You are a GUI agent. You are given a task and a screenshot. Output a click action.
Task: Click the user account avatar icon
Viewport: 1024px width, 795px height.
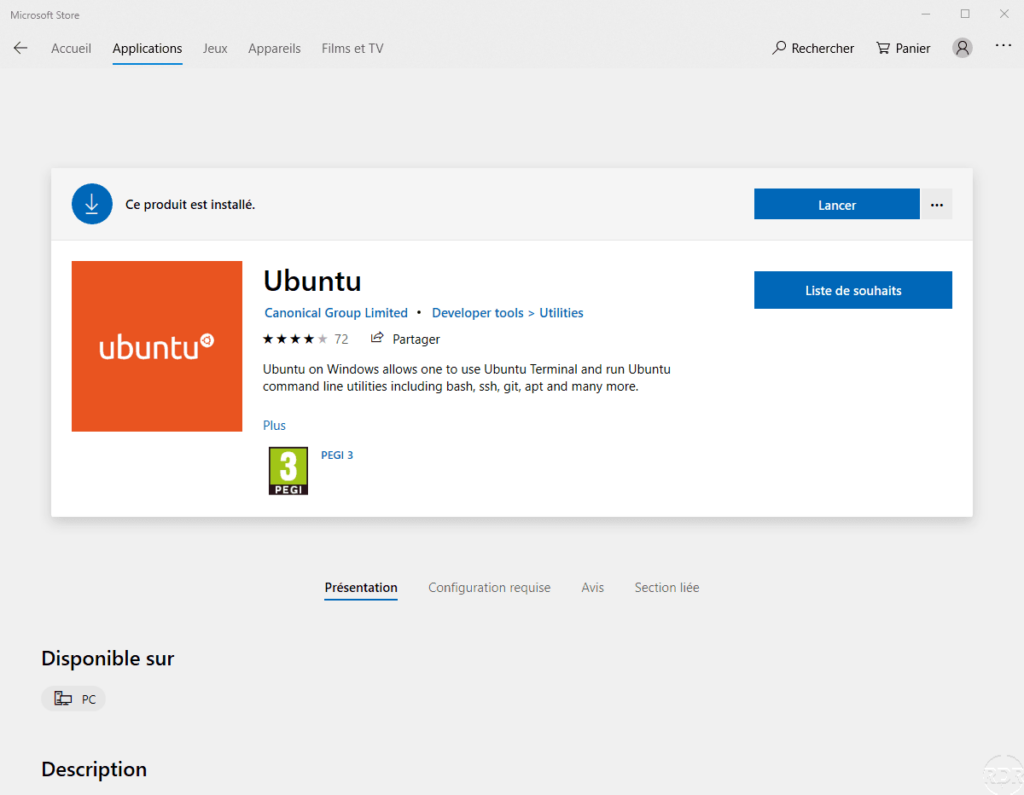(x=962, y=48)
